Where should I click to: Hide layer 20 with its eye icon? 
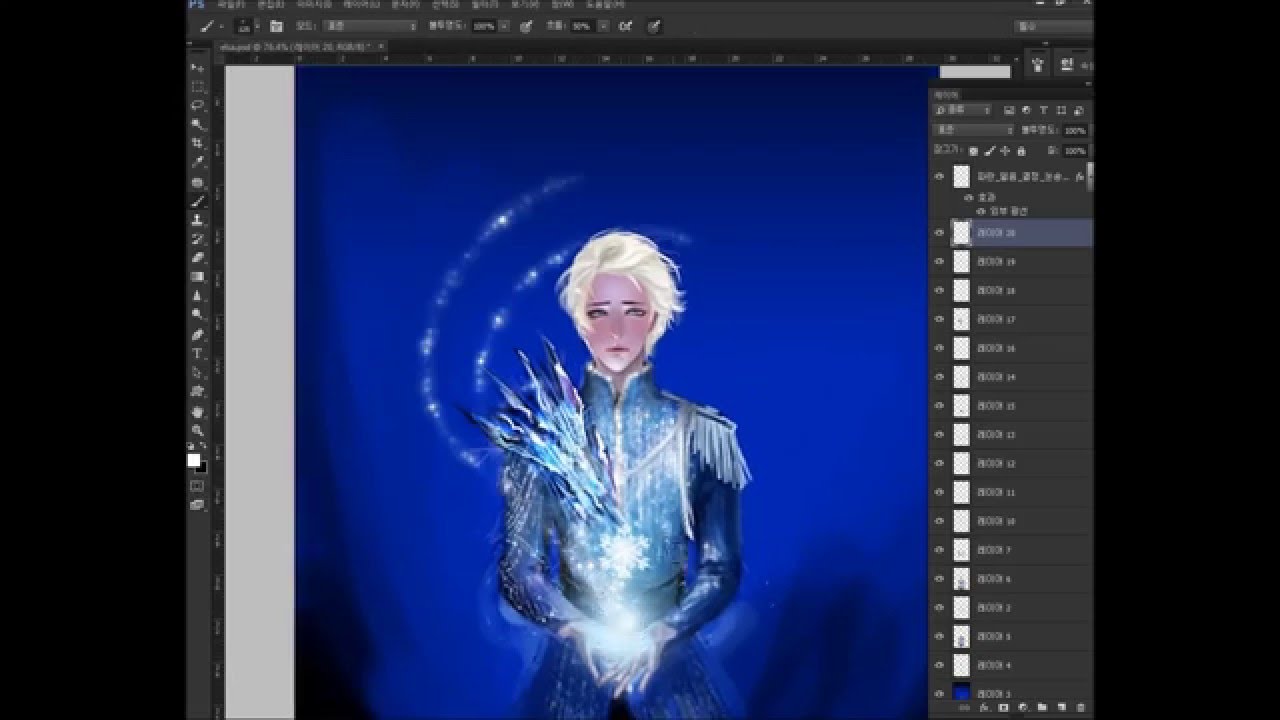click(939, 233)
